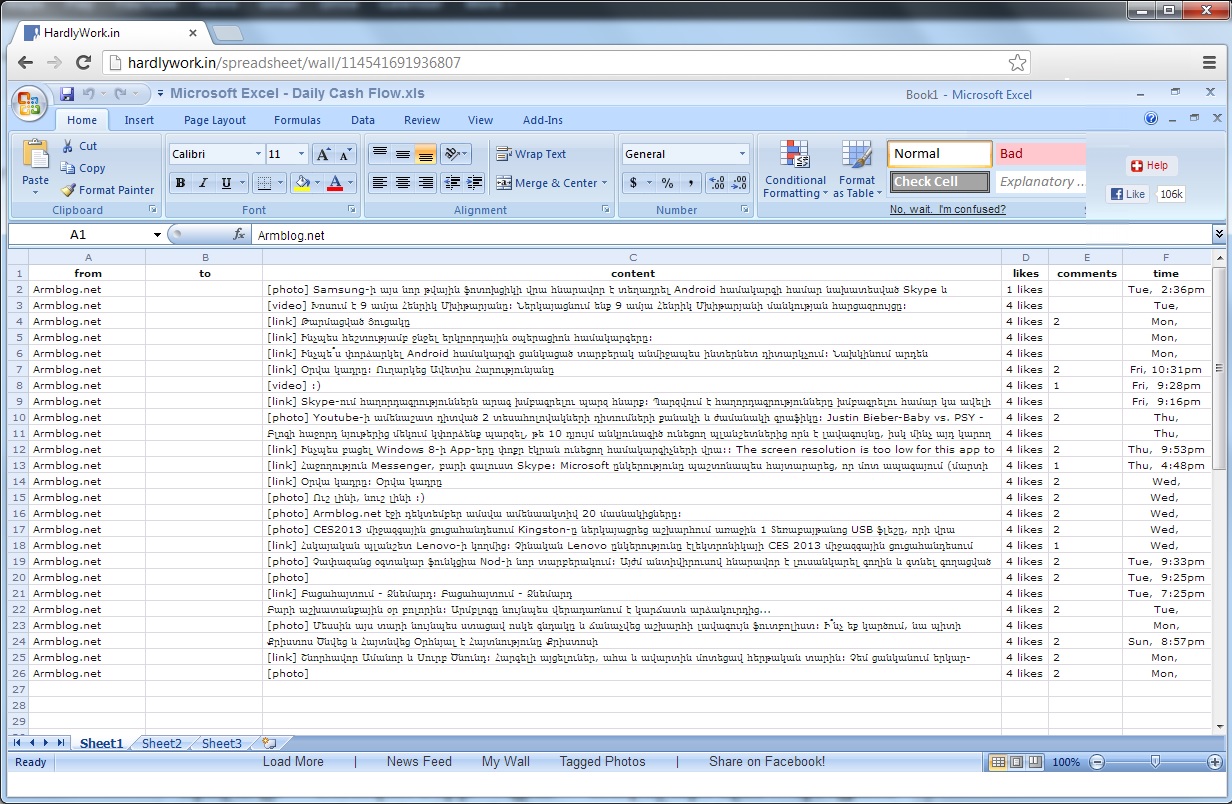The image size is (1232, 804).
Task: Click the Comma Style icon
Action: point(691,183)
